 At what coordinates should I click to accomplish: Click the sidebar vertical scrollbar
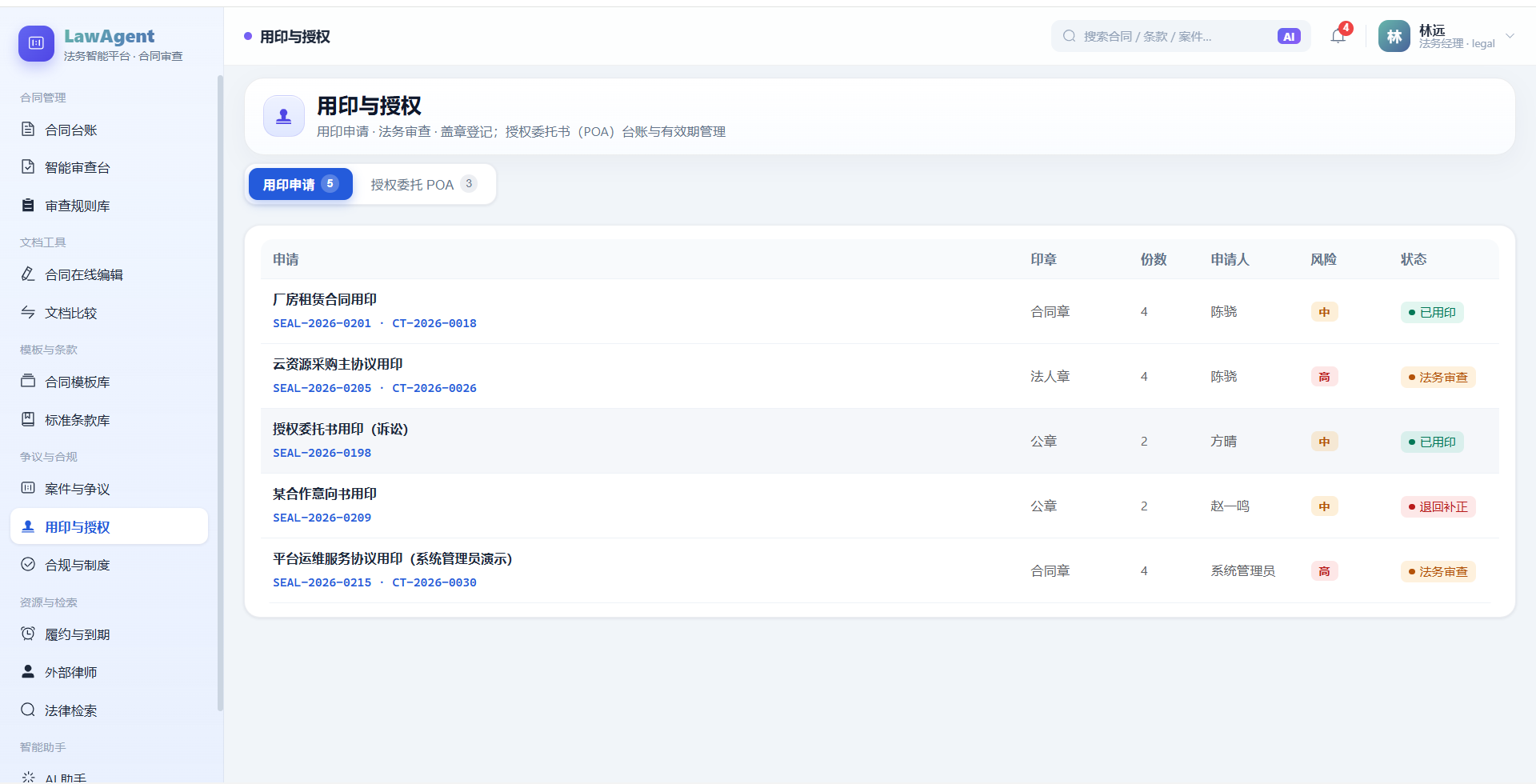(220, 392)
